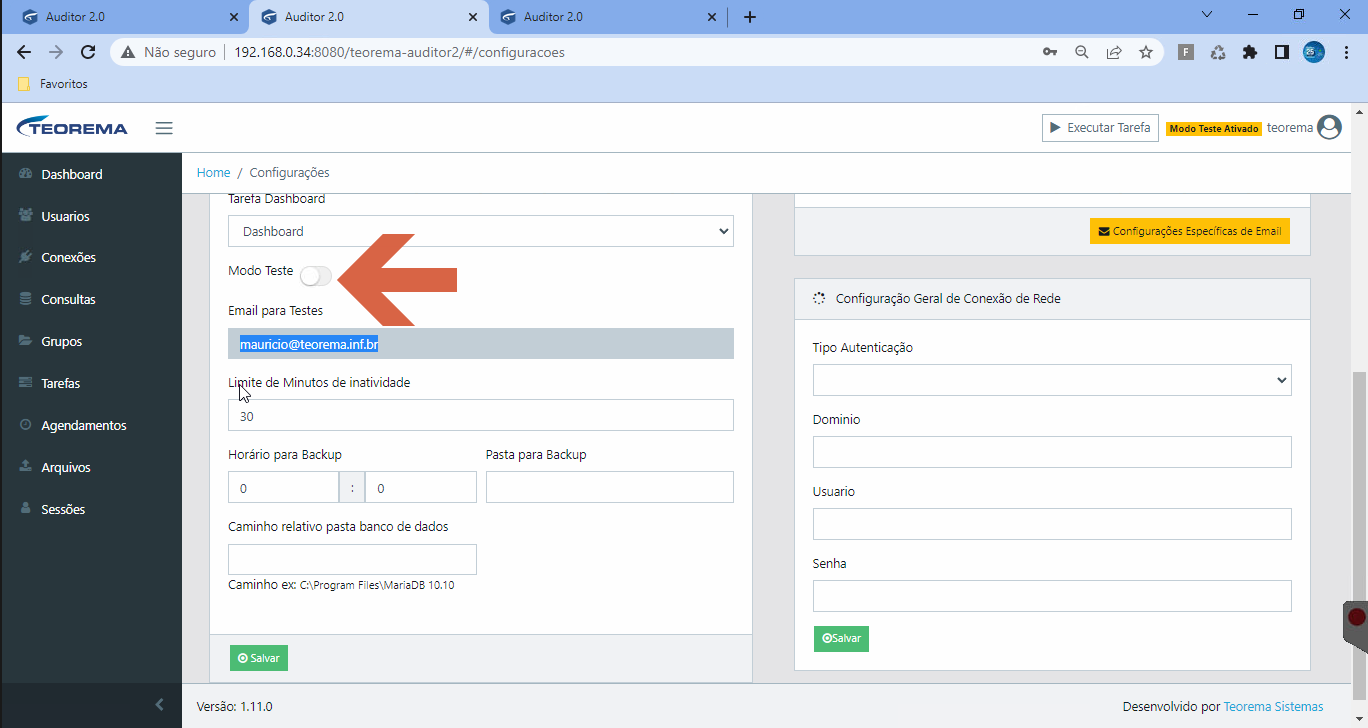Click the backup hour input field
Viewport: 1368px width, 728px height.
(x=284, y=487)
